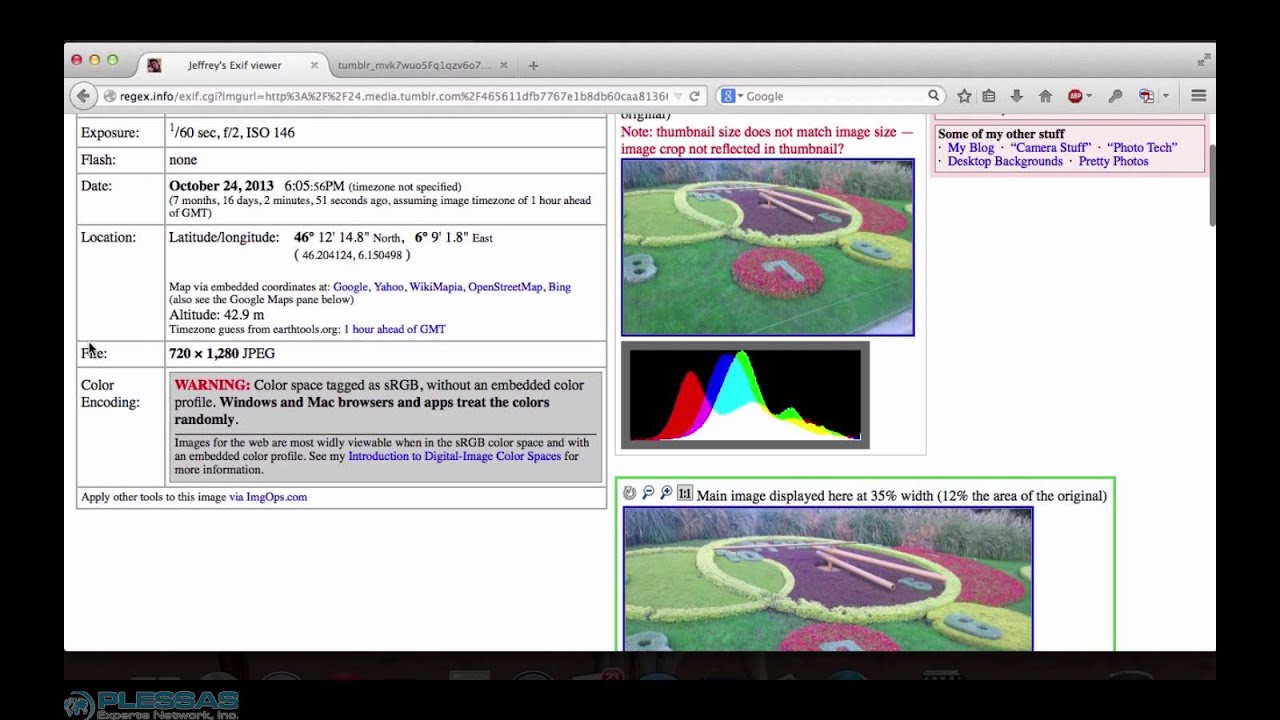Open the Yahoo map link
Viewport: 1280px width, 720px height.
(x=389, y=287)
